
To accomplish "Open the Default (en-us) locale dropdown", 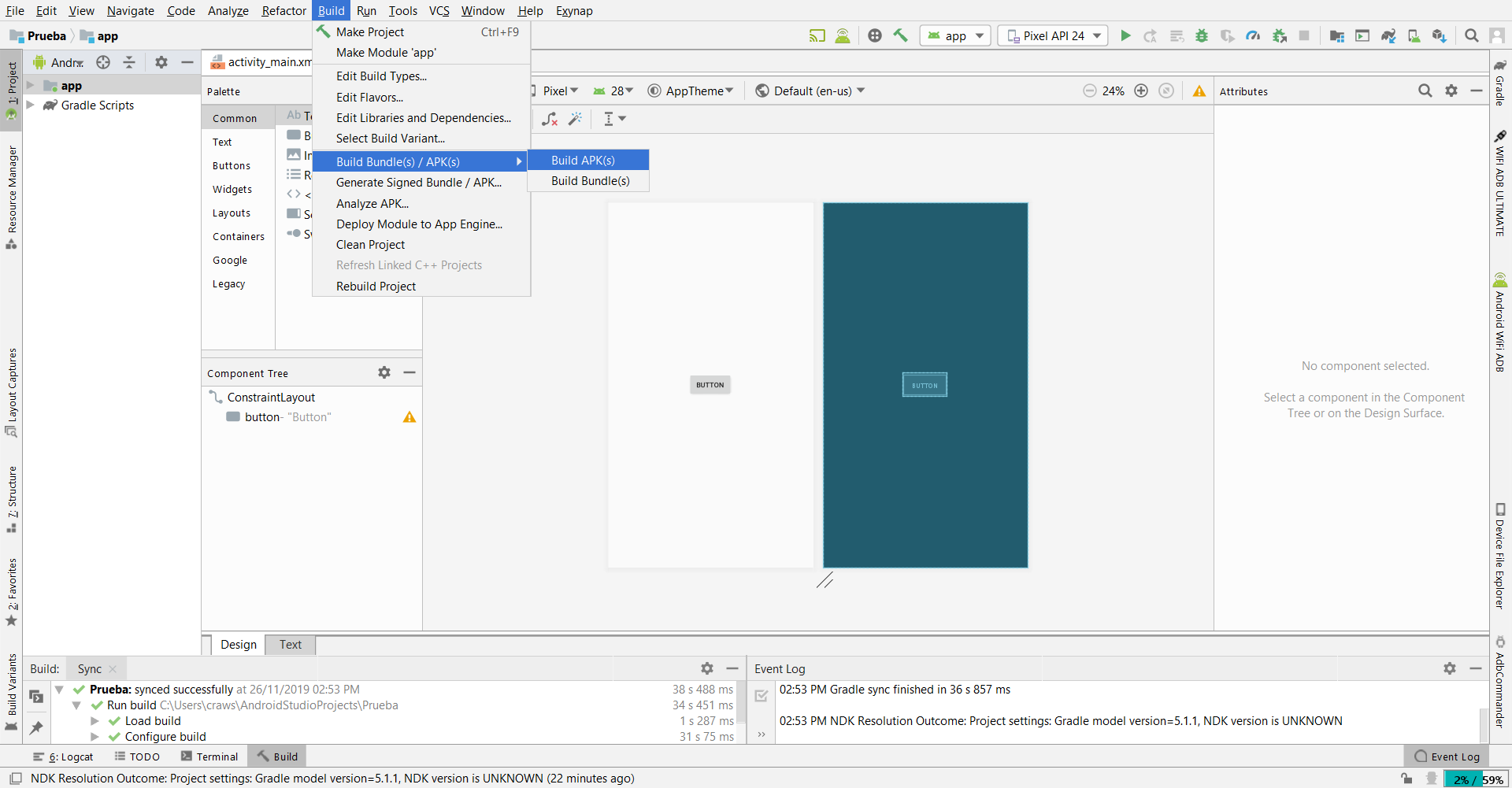I will pos(810,91).
